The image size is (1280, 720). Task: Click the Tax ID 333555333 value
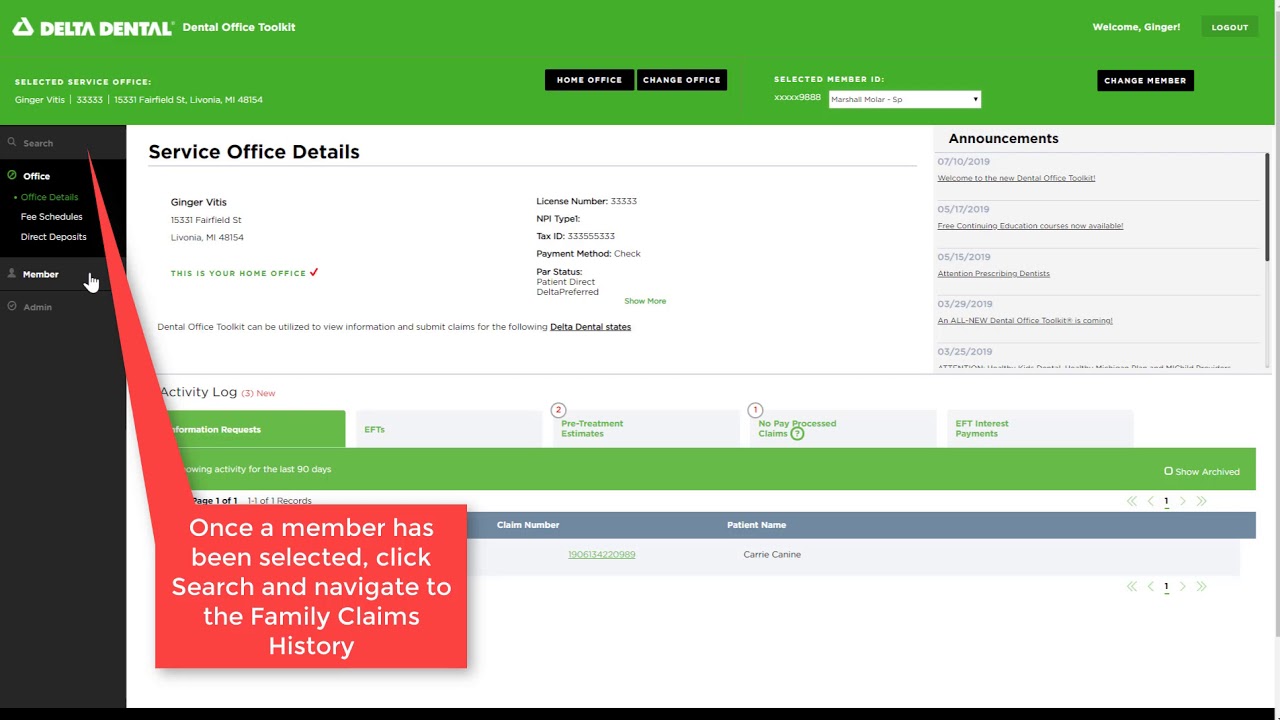(591, 236)
